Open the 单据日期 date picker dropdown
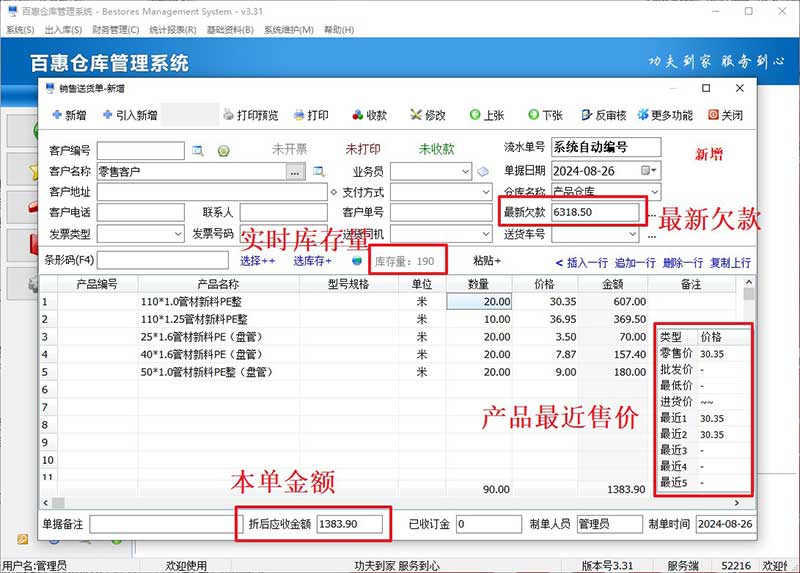 point(649,170)
